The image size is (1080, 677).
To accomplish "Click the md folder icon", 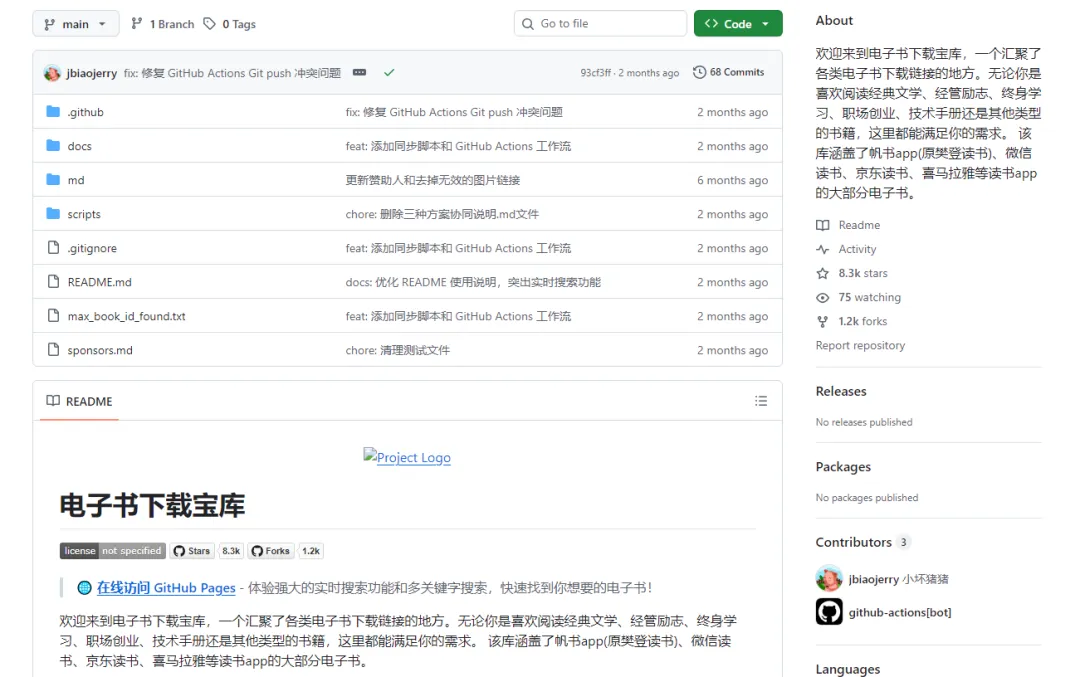I will (x=53, y=180).
